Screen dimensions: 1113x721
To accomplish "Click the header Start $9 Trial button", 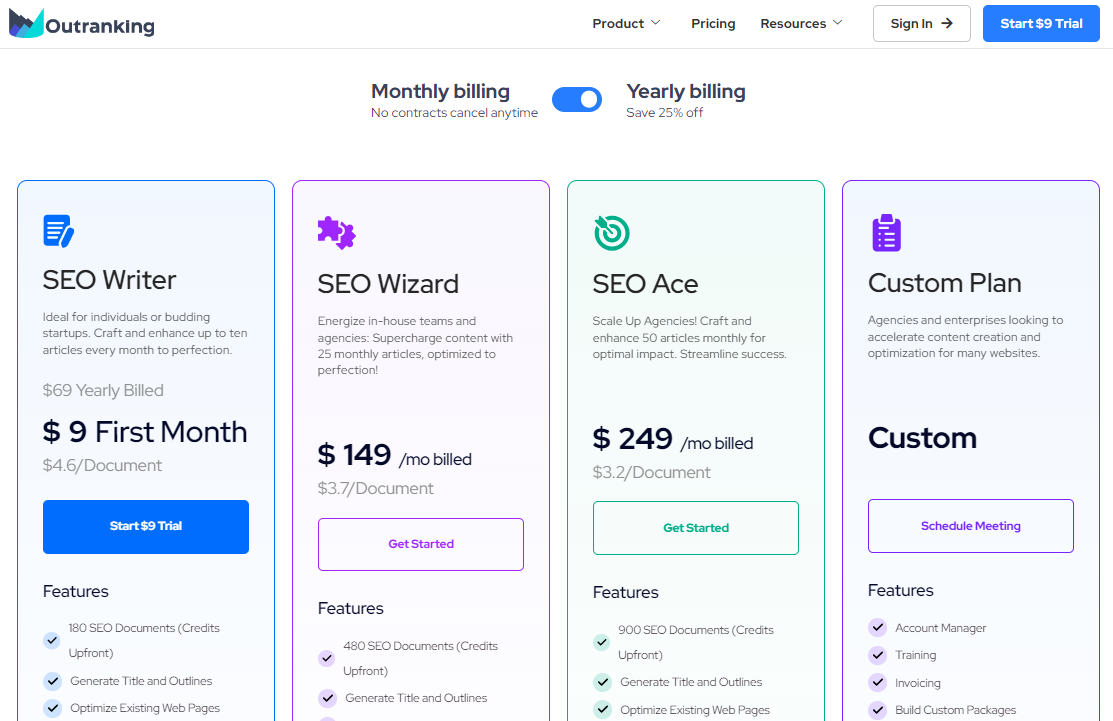I will coord(1041,23).
